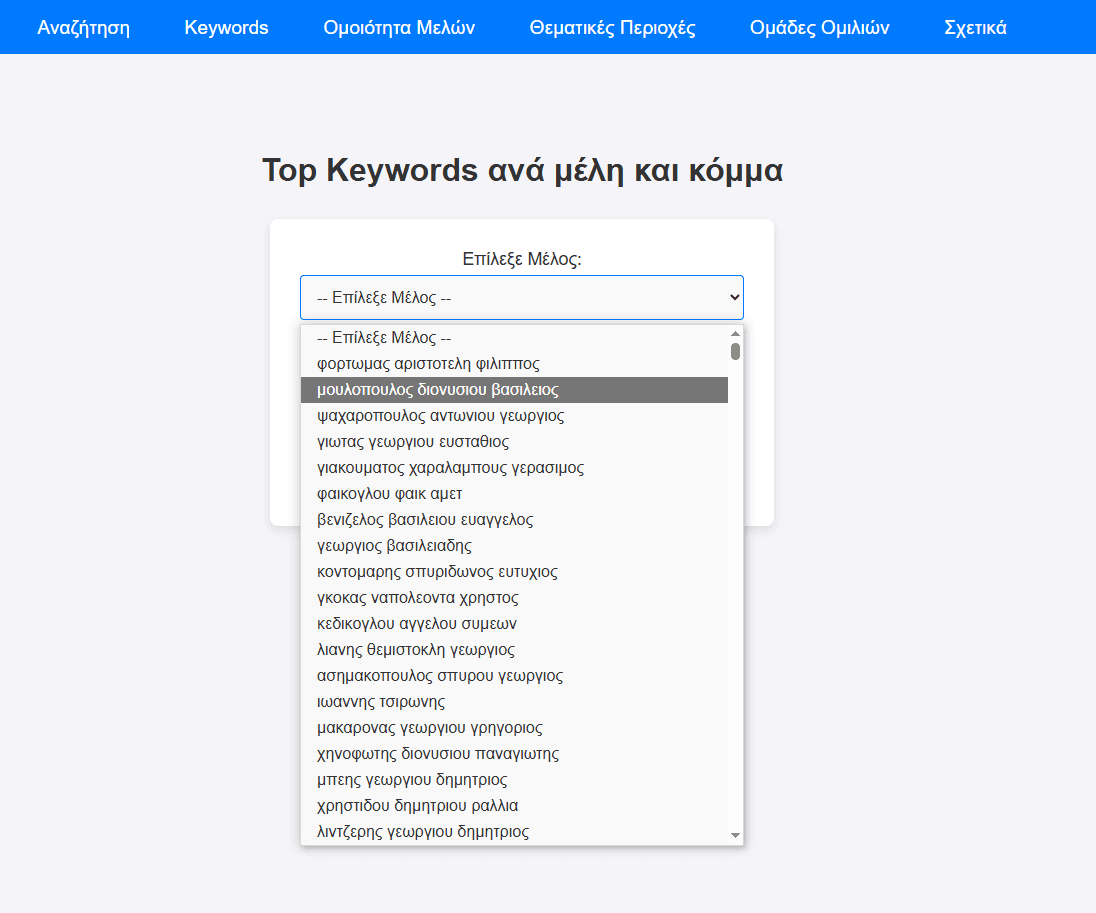Collapse the Επίλεξε Μέλος dropdown
The width and height of the screenshot is (1096, 913).
[522, 298]
